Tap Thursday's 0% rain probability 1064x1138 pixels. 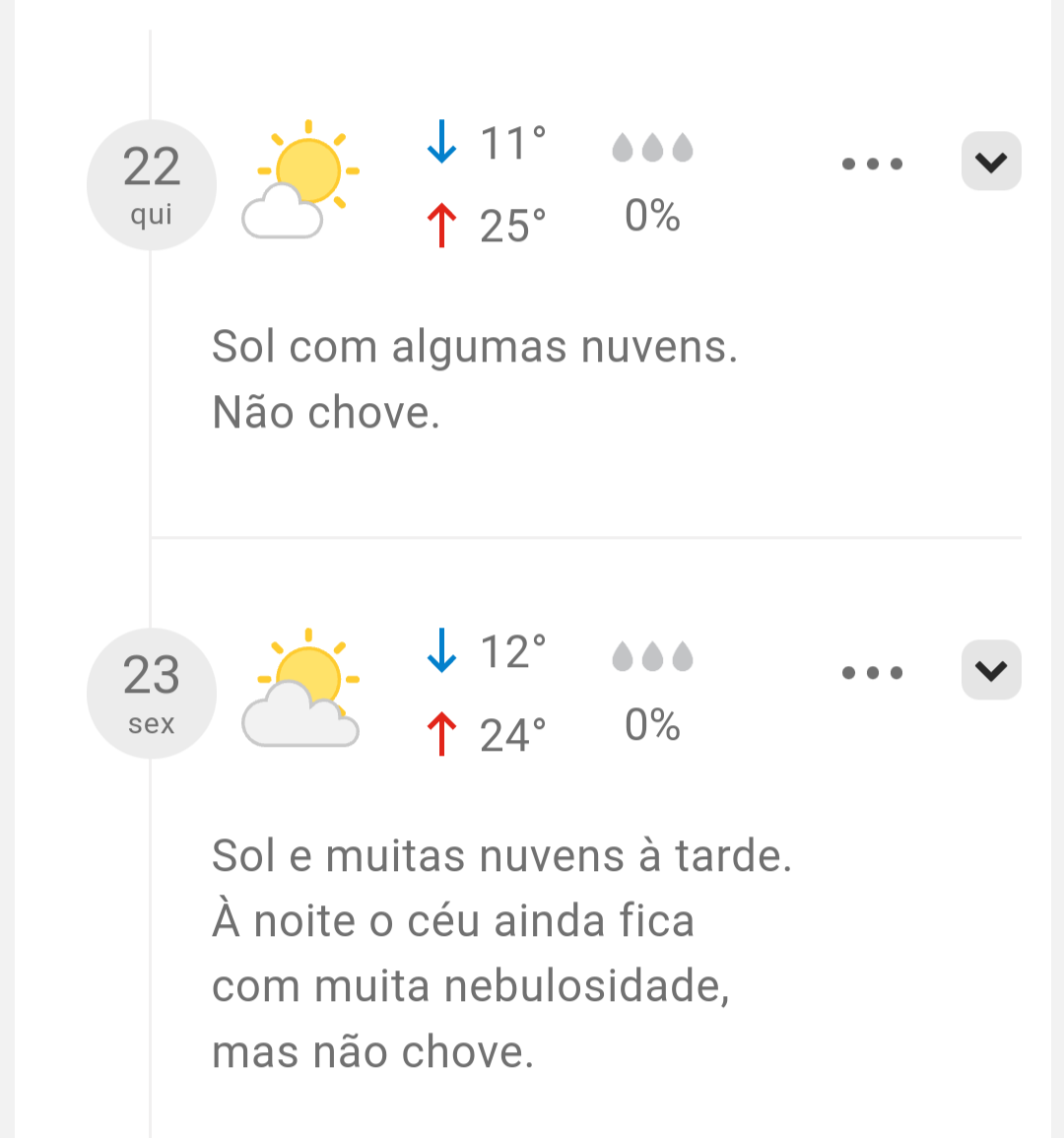652,216
